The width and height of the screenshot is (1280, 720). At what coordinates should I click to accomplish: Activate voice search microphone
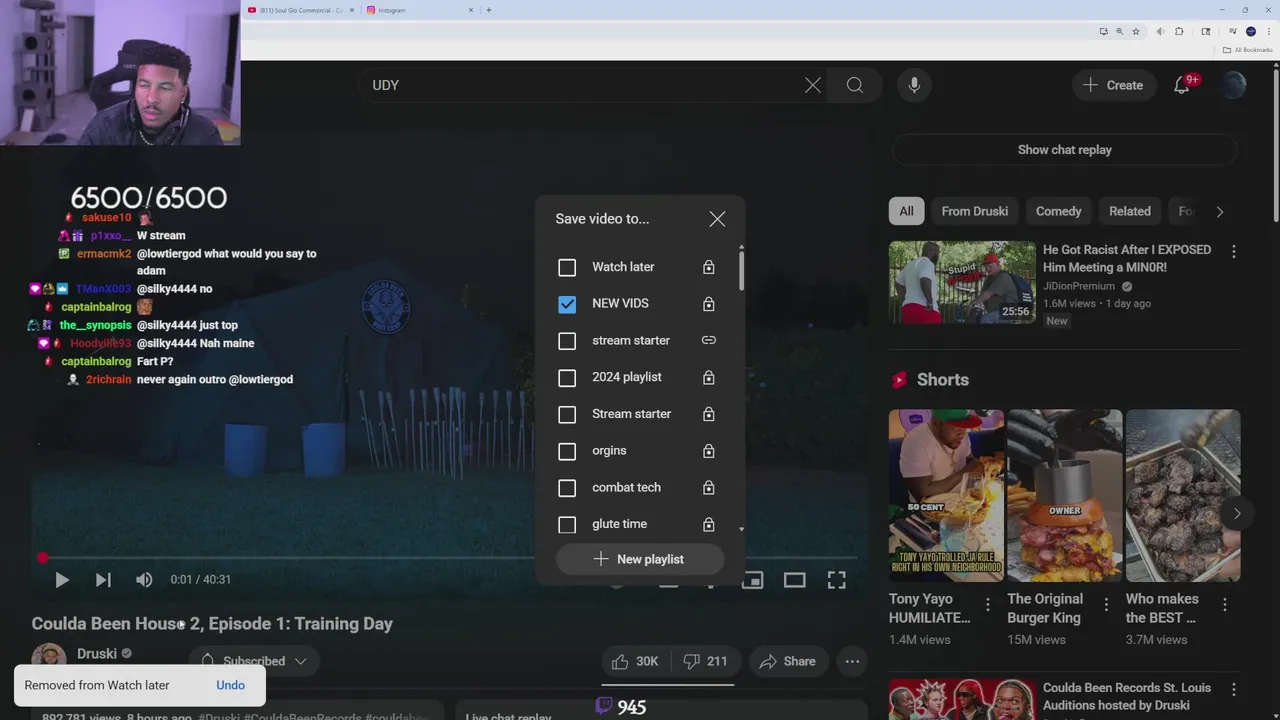point(914,85)
